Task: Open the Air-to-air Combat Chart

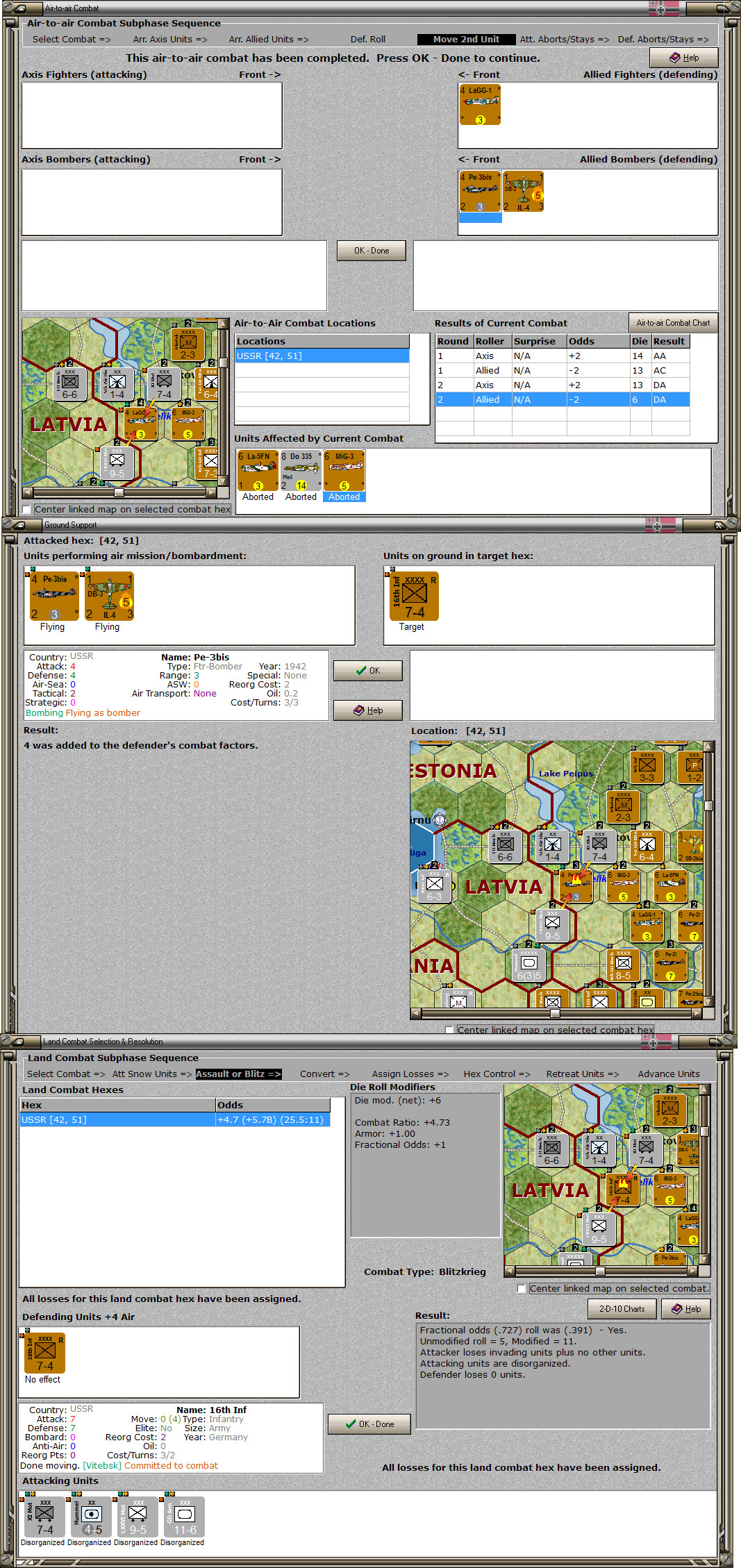Action: tap(673, 323)
